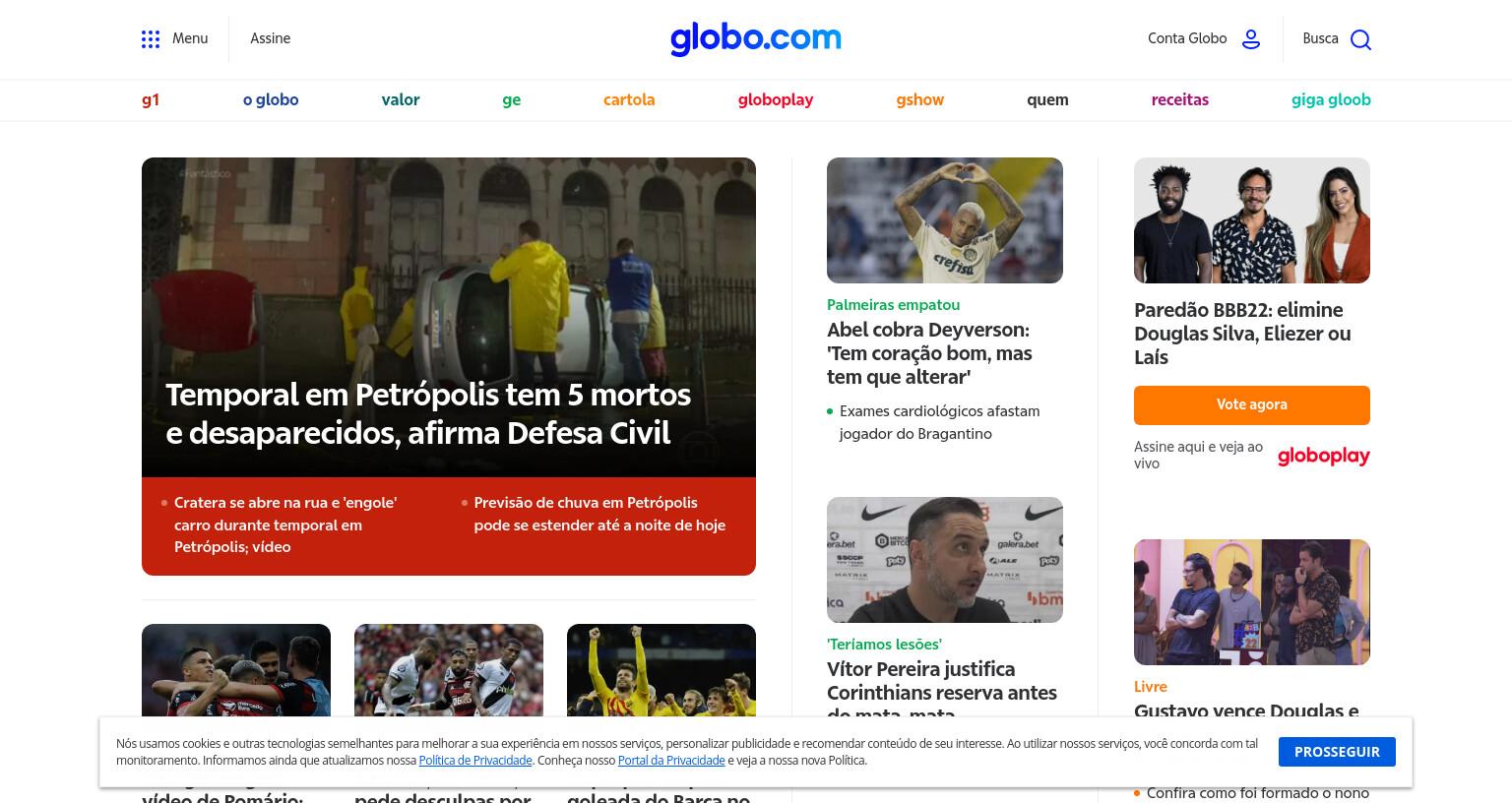
Task: Open search via the Busca magnifier icon
Action: 1360,39
